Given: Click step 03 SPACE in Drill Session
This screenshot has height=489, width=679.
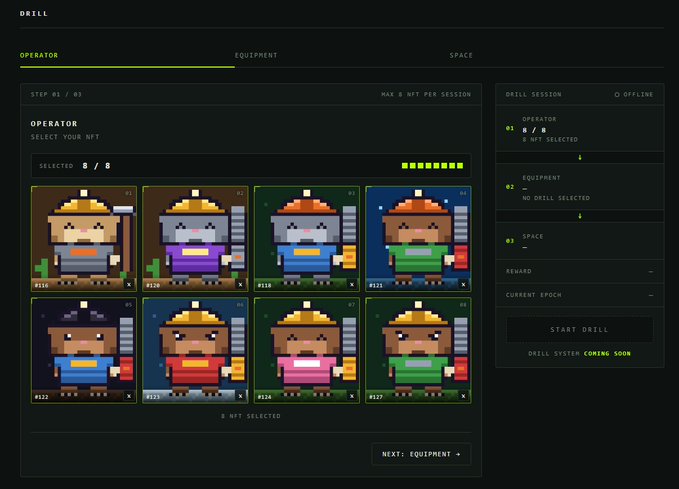Looking at the screenshot, I should (x=580, y=241).
